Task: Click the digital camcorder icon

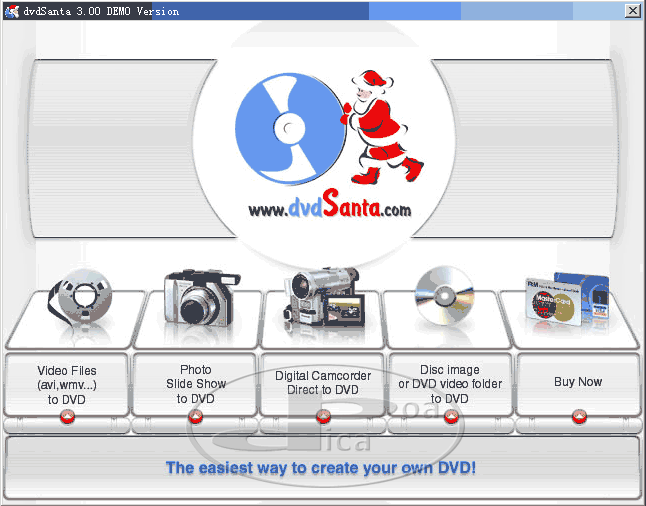Action: click(x=322, y=297)
